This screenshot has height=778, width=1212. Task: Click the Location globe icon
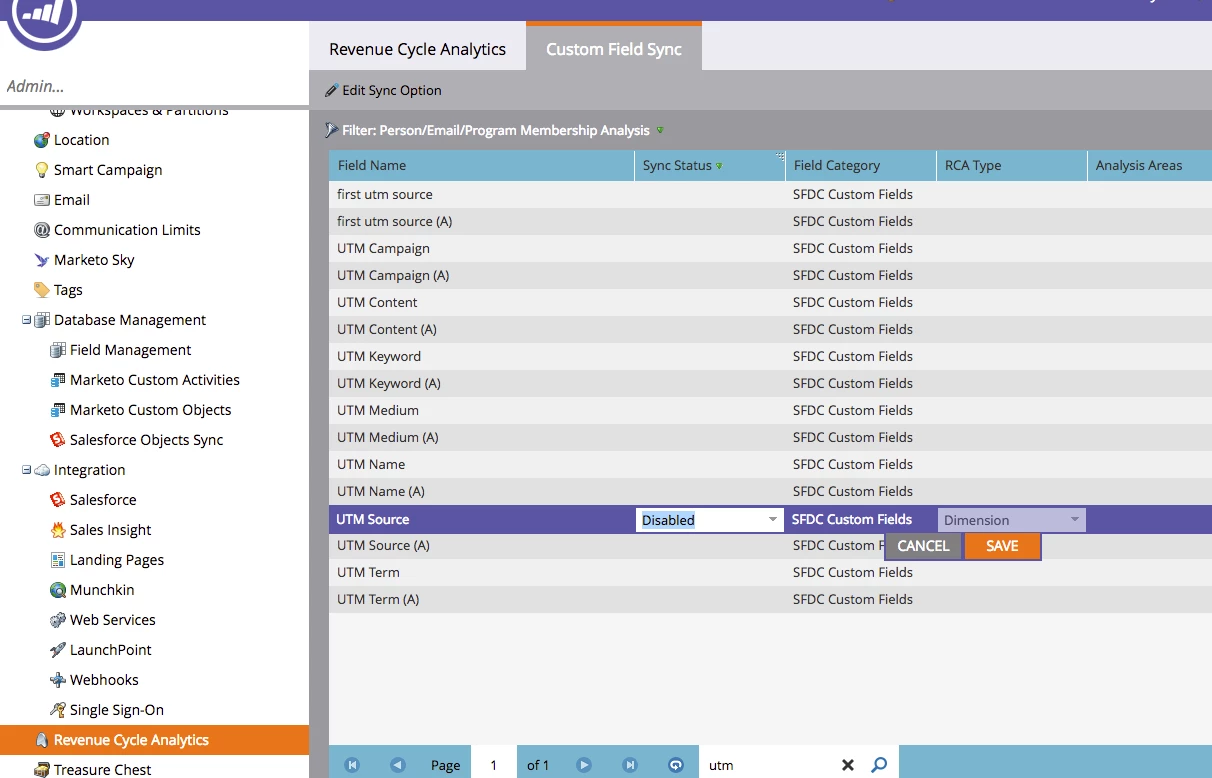coord(41,140)
